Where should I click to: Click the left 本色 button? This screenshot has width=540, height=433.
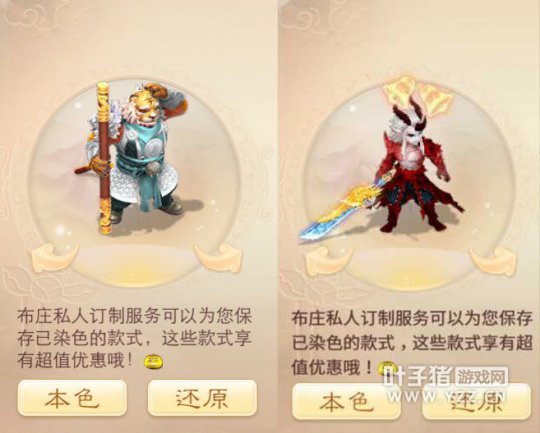72,398
